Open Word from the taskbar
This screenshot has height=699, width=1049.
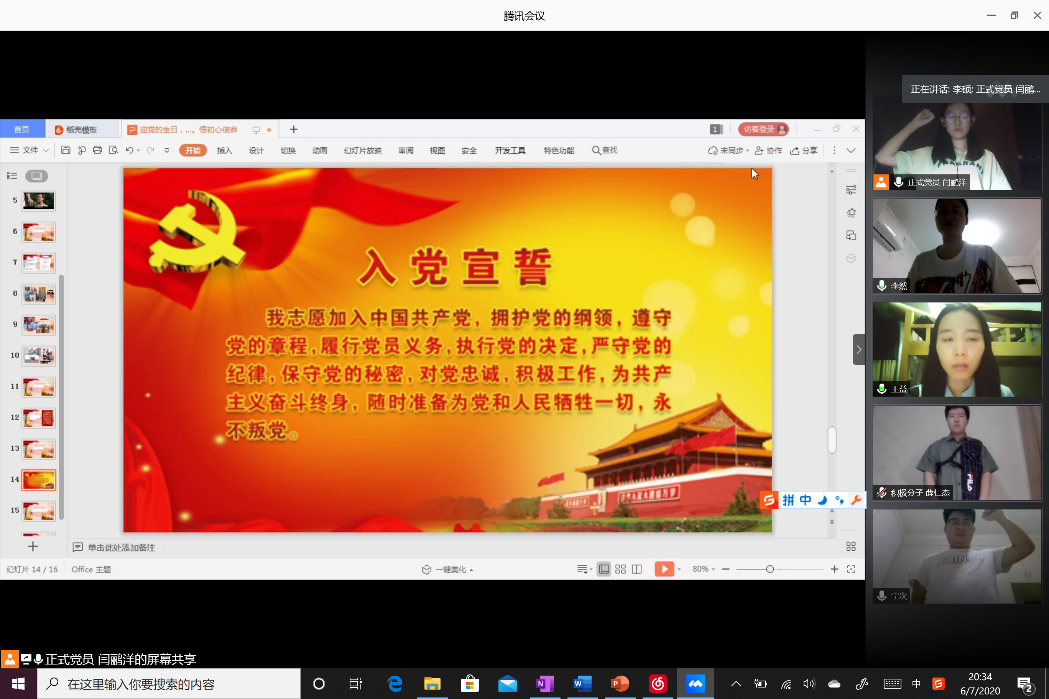click(583, 684)
